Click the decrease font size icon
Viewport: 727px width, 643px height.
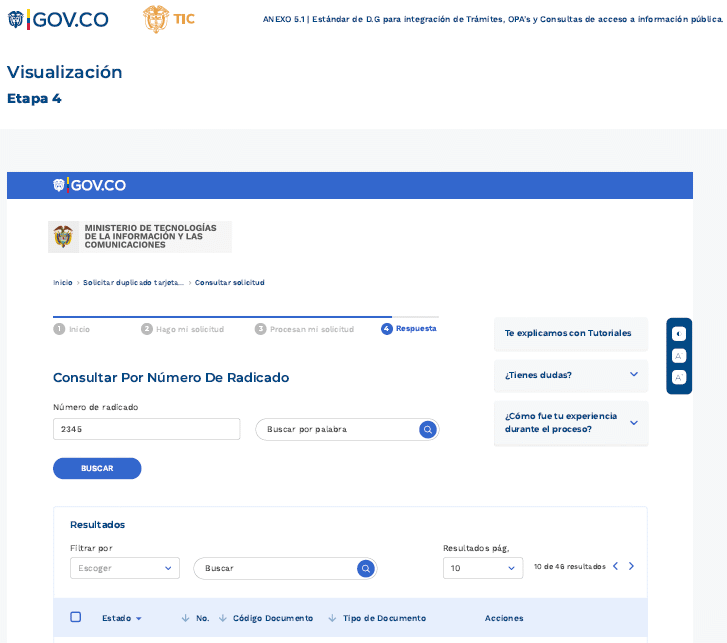coord(679,356)
